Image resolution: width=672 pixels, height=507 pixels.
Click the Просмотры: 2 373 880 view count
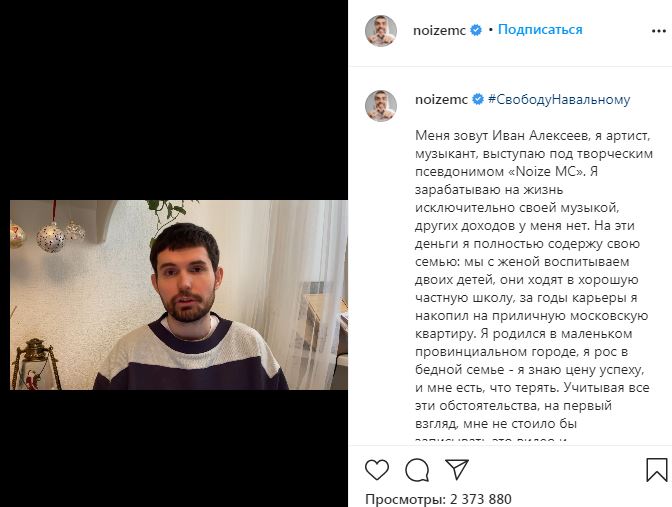pyautogui.click(x=438, y=499)
